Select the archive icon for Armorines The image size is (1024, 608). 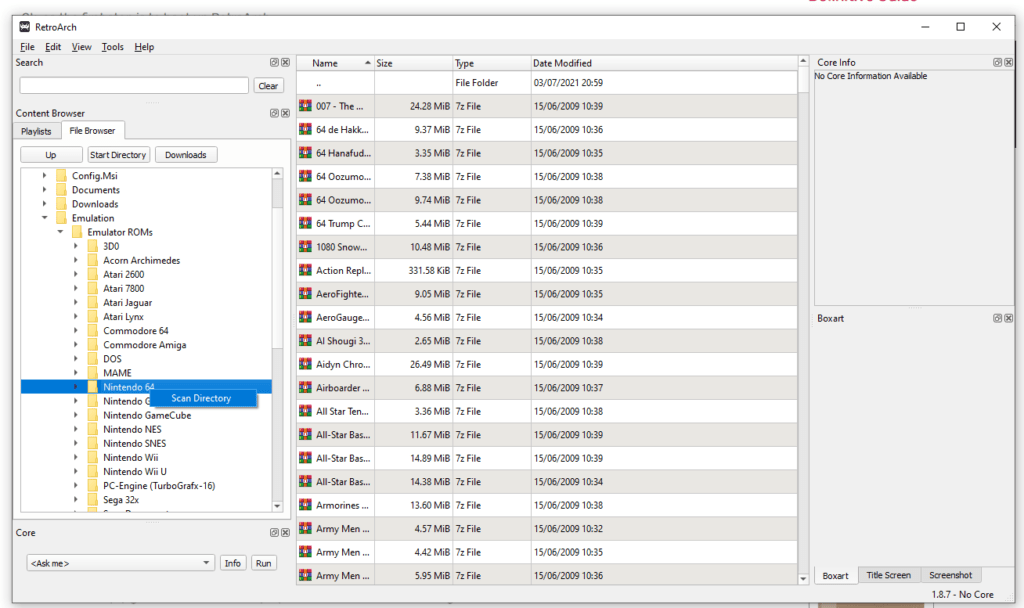point(305,505)
